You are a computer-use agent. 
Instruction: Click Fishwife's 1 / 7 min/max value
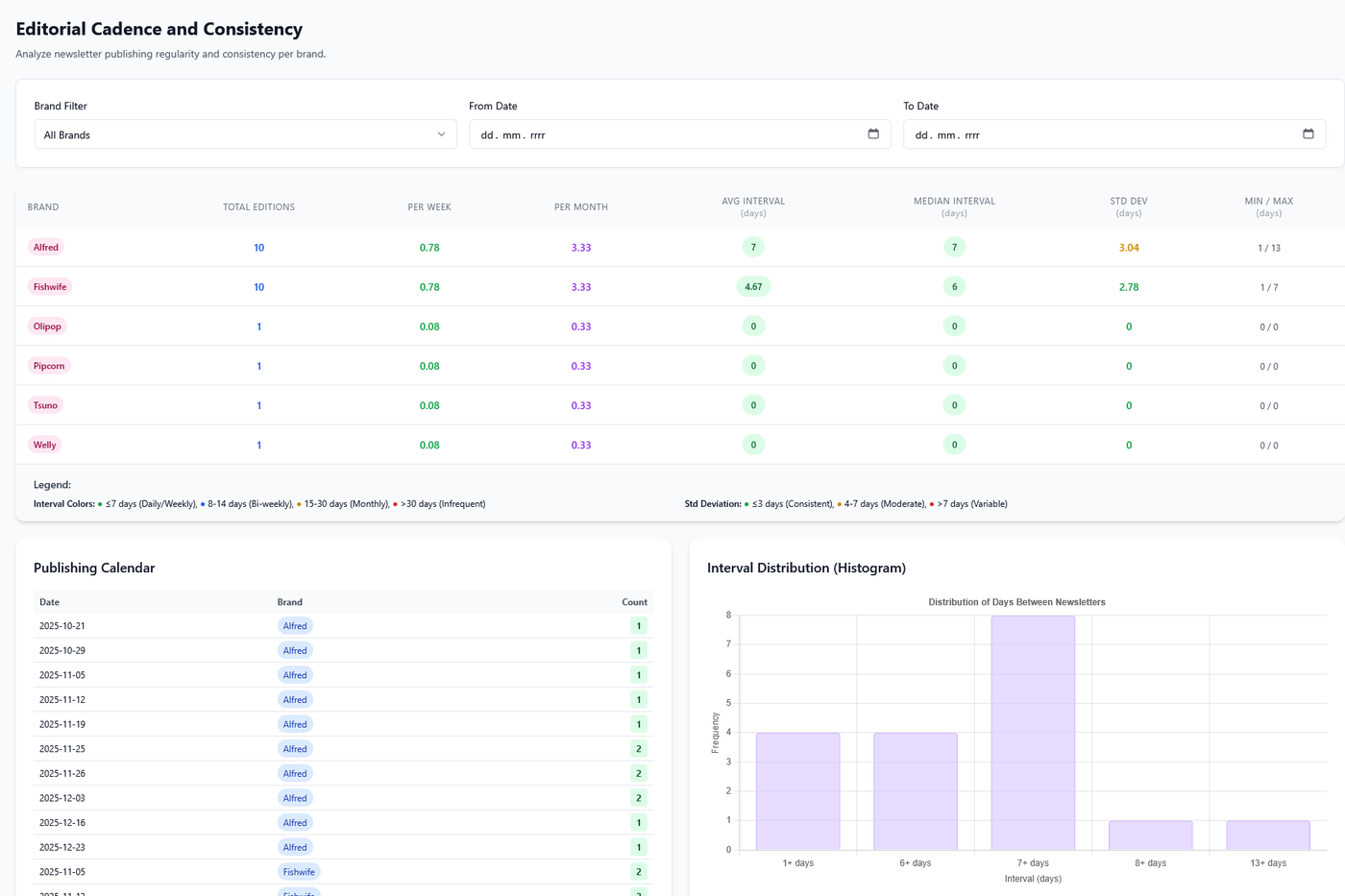[1269, 287]
